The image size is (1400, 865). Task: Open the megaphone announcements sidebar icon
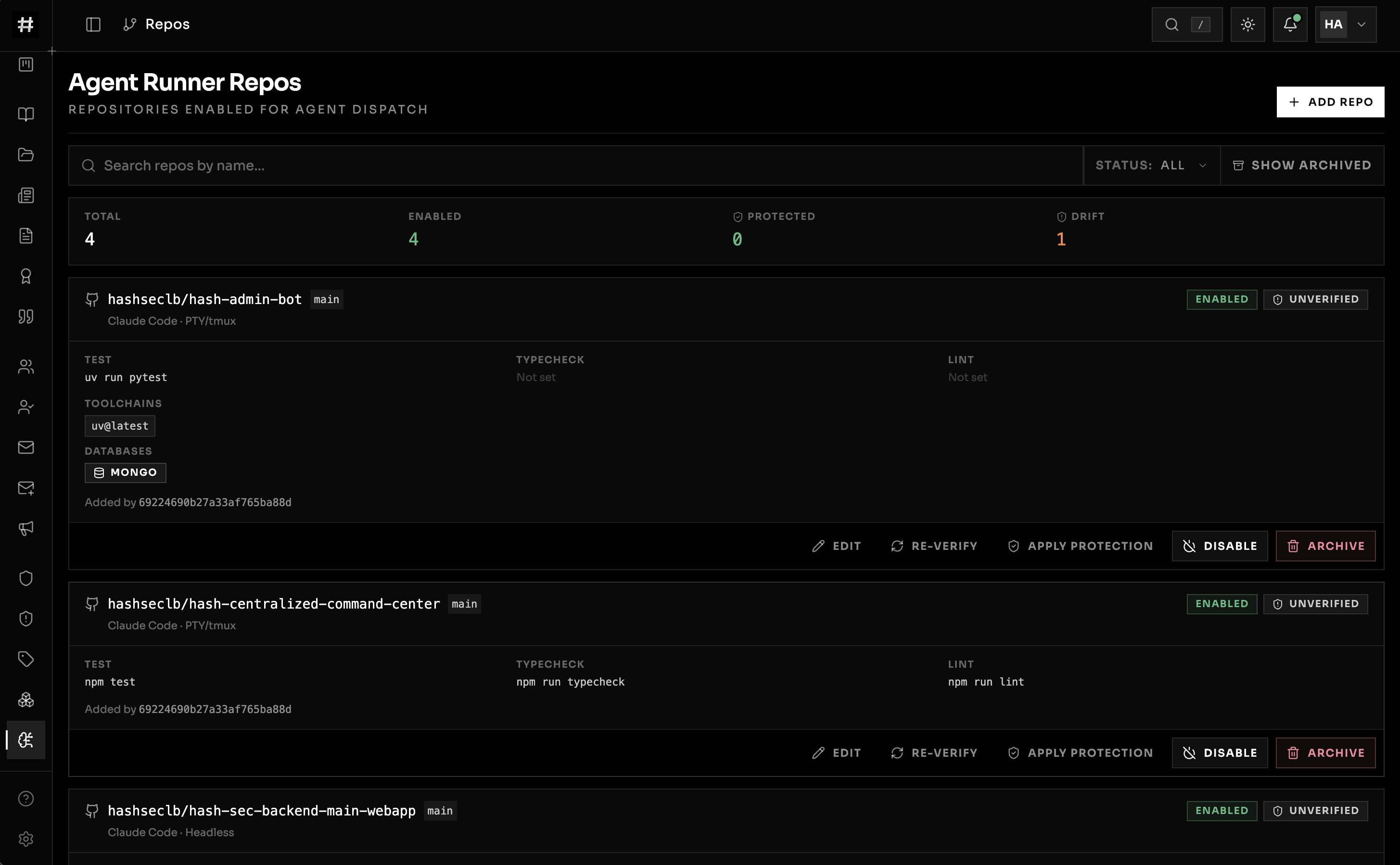(26, 528)
